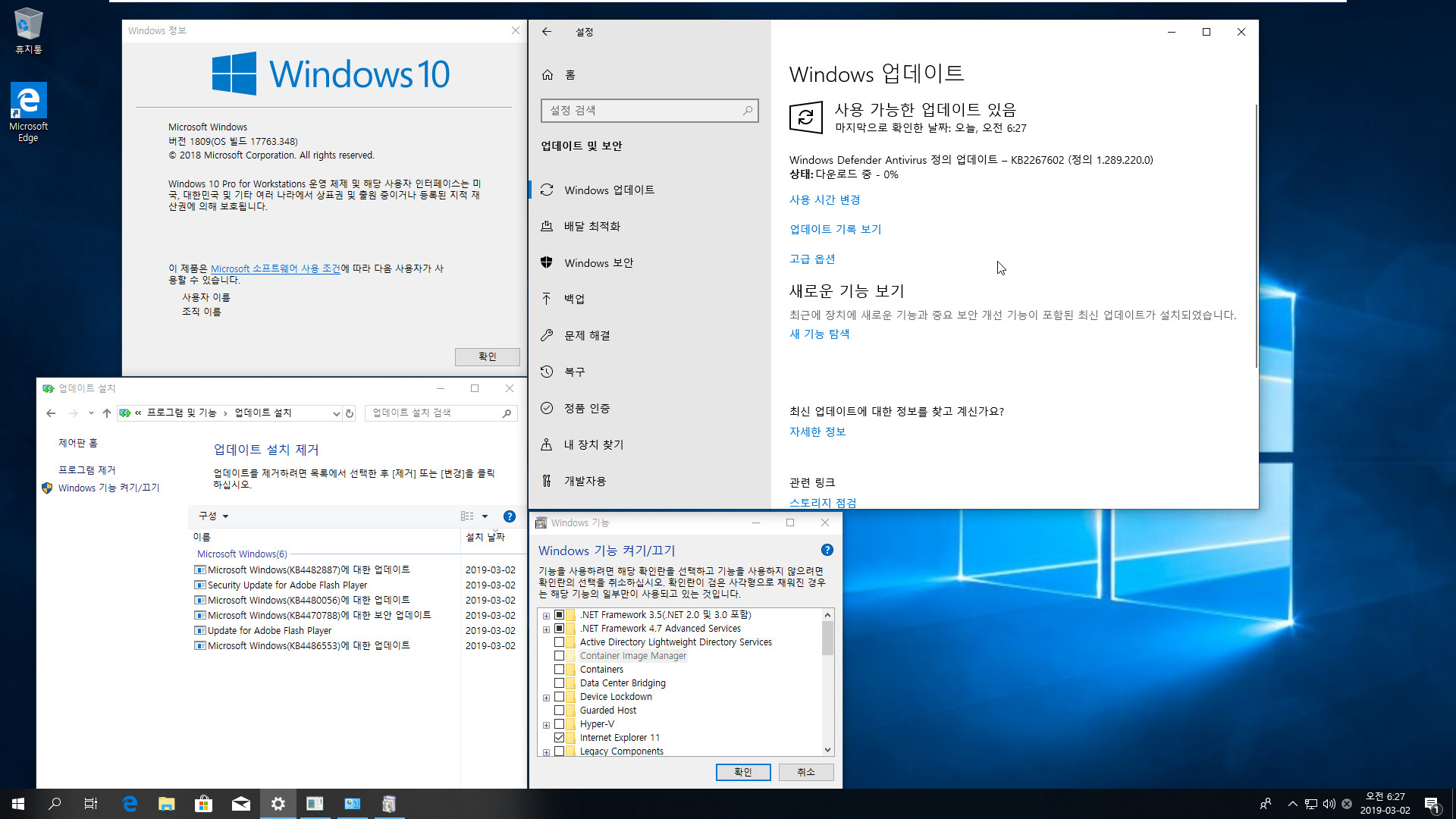1456x819 pixels.
Task: Click Settings page vertical scrollbar
Action: 1256,237
